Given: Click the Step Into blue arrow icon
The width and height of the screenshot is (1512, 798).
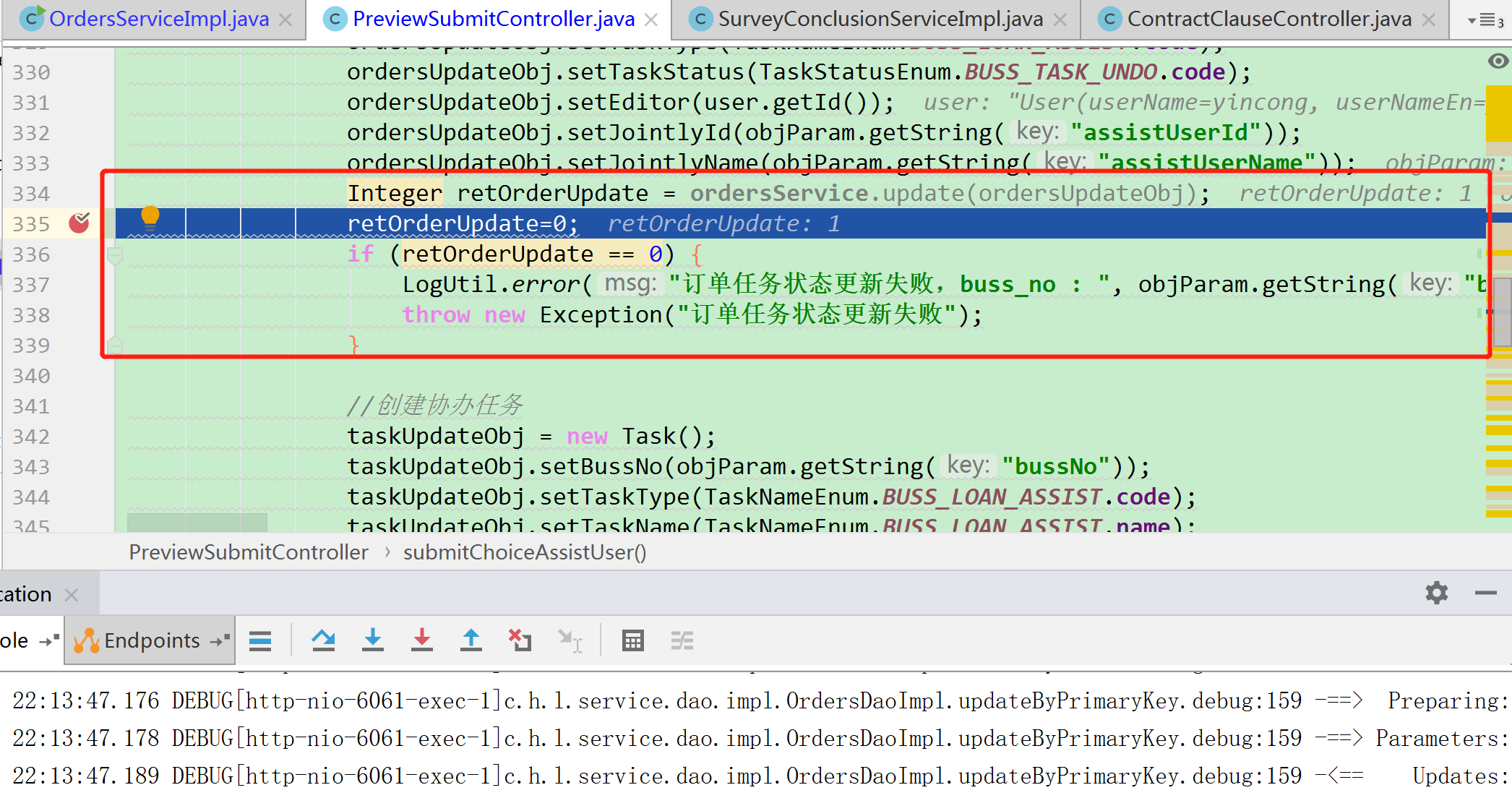Looking at the screenshot, I should coord(373,640).
